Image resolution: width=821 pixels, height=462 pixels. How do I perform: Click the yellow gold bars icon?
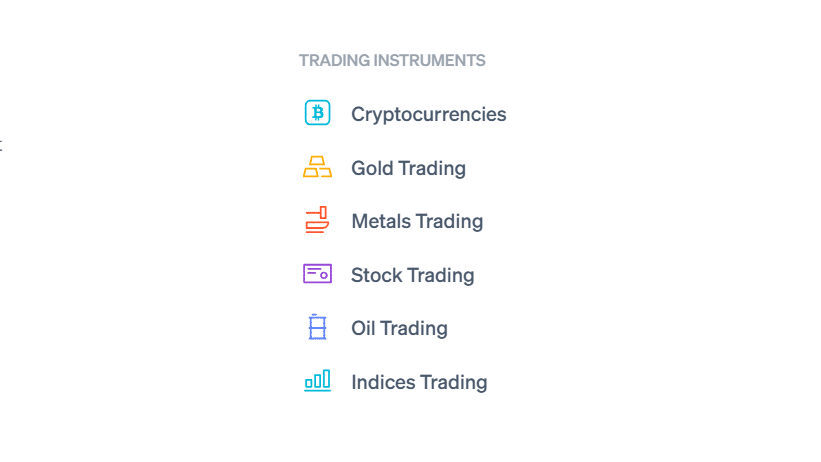click(x=317, y=167)
